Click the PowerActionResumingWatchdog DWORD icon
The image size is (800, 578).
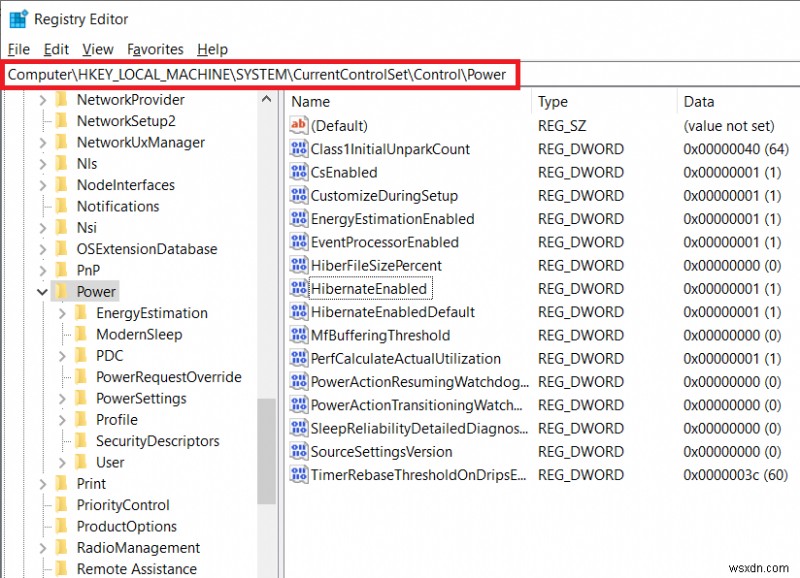tap(298, 382)
